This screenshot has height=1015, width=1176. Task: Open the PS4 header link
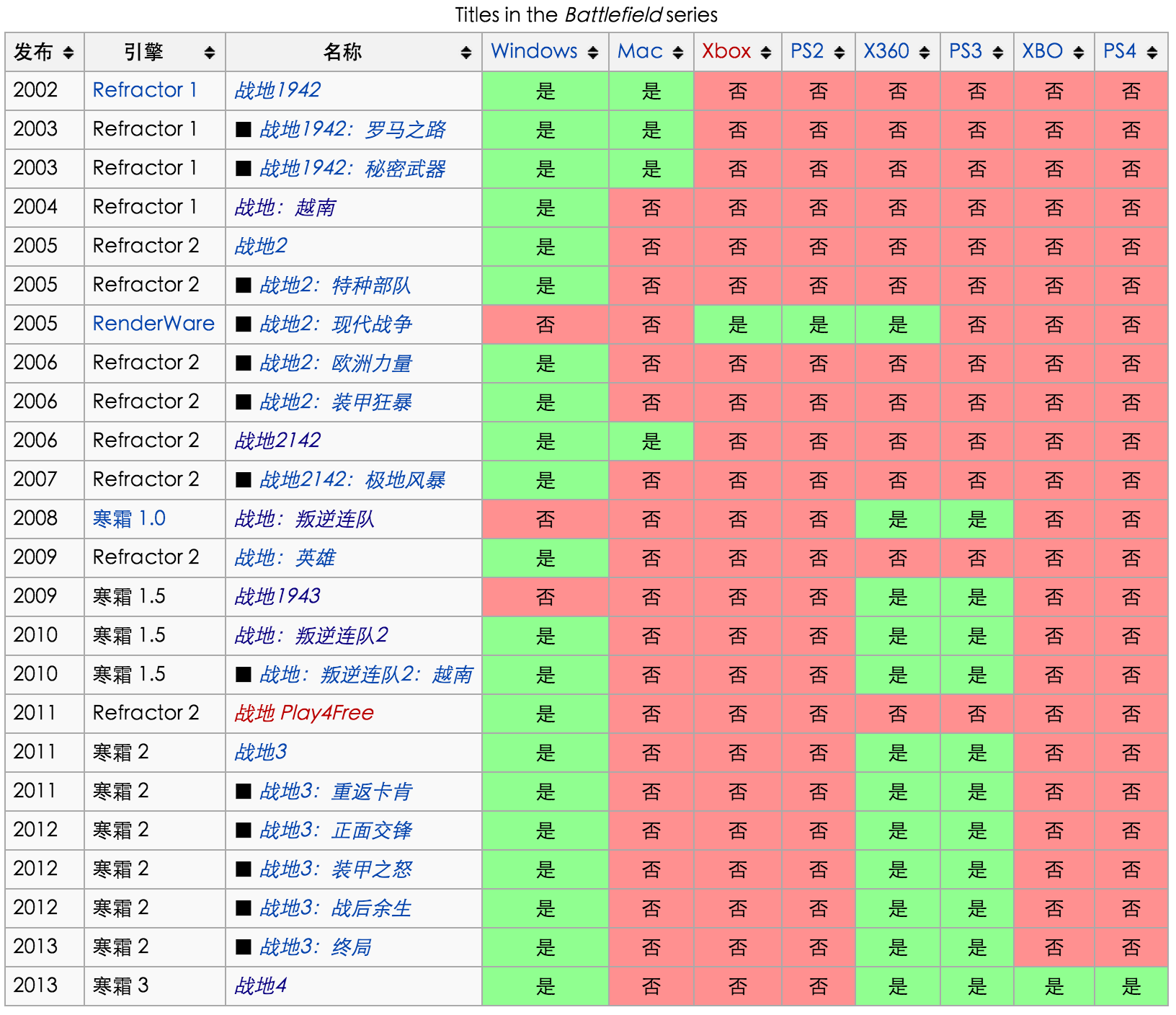click(1120, 51)
